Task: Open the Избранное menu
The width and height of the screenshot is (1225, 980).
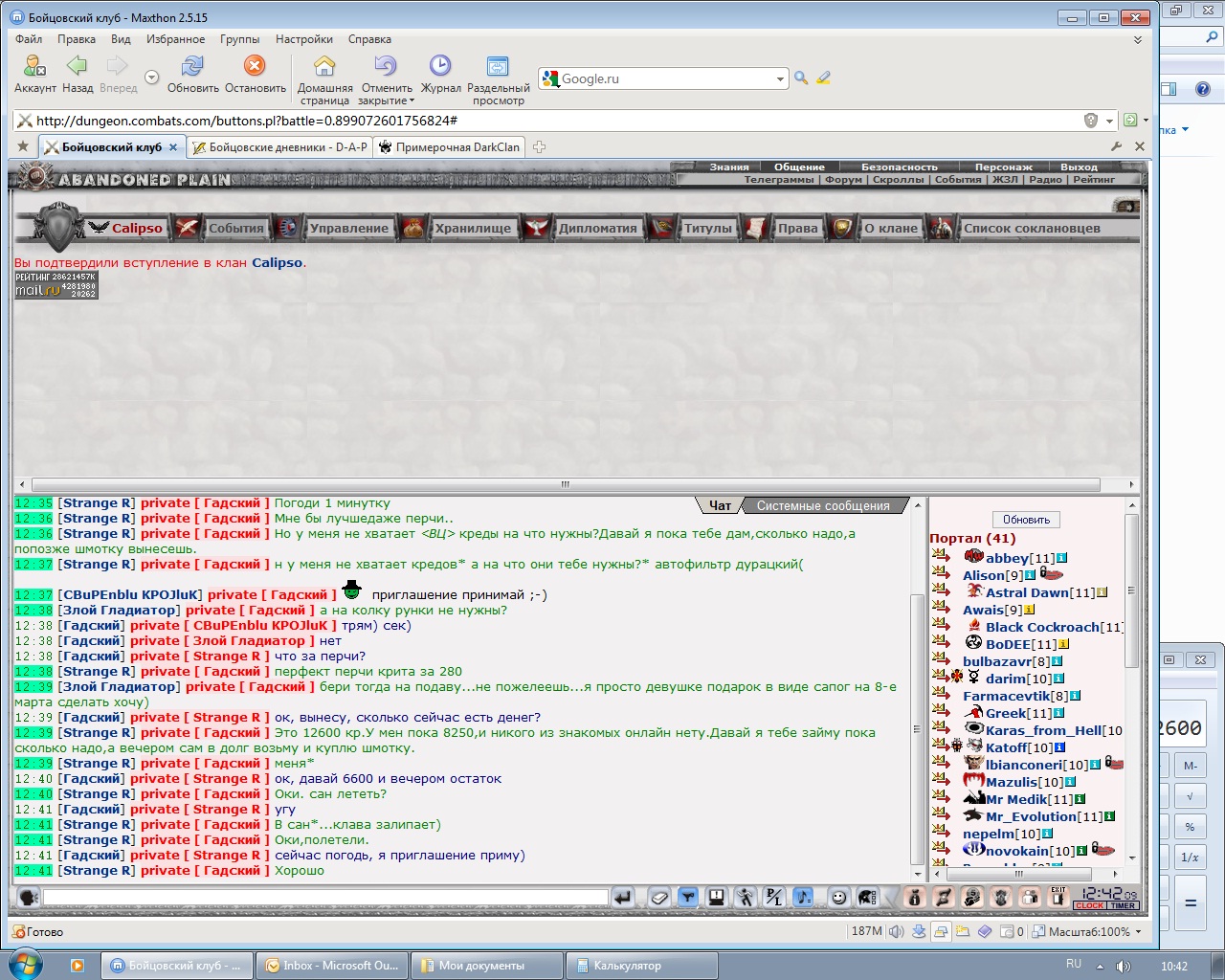Action: coord(175,39)
